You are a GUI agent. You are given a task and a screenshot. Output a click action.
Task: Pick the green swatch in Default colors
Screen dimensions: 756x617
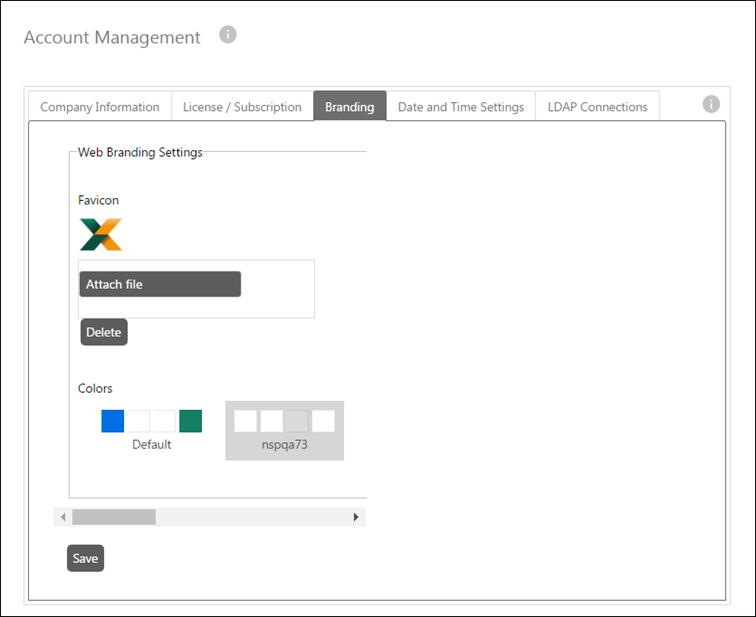tap(190, 421)
